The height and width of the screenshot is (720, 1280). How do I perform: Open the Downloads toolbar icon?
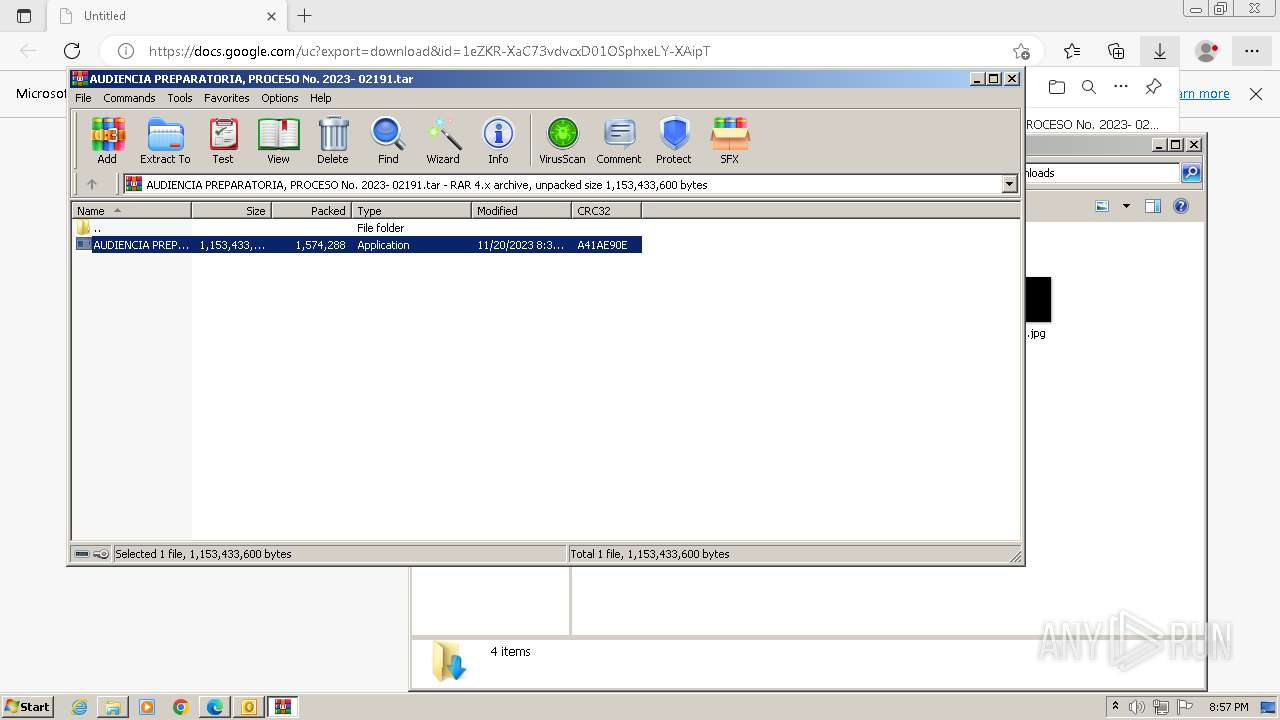coord(1160,51)
